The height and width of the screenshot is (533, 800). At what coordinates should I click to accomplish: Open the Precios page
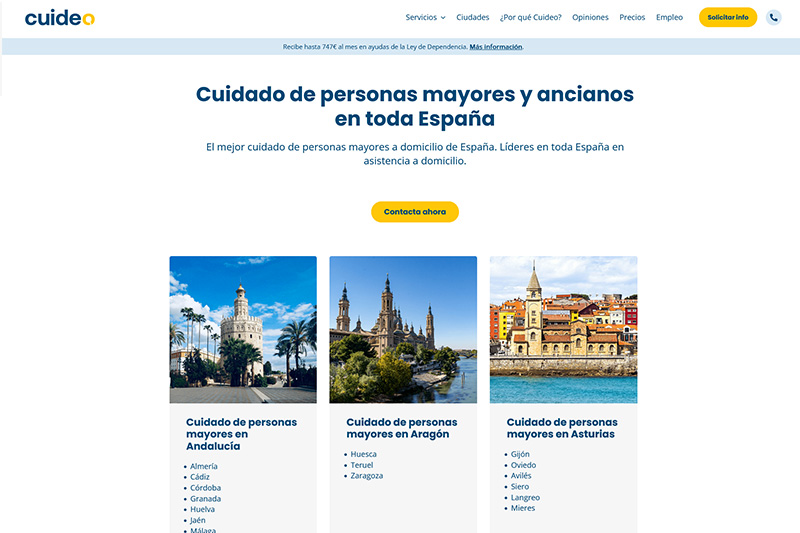click(632, 17)
